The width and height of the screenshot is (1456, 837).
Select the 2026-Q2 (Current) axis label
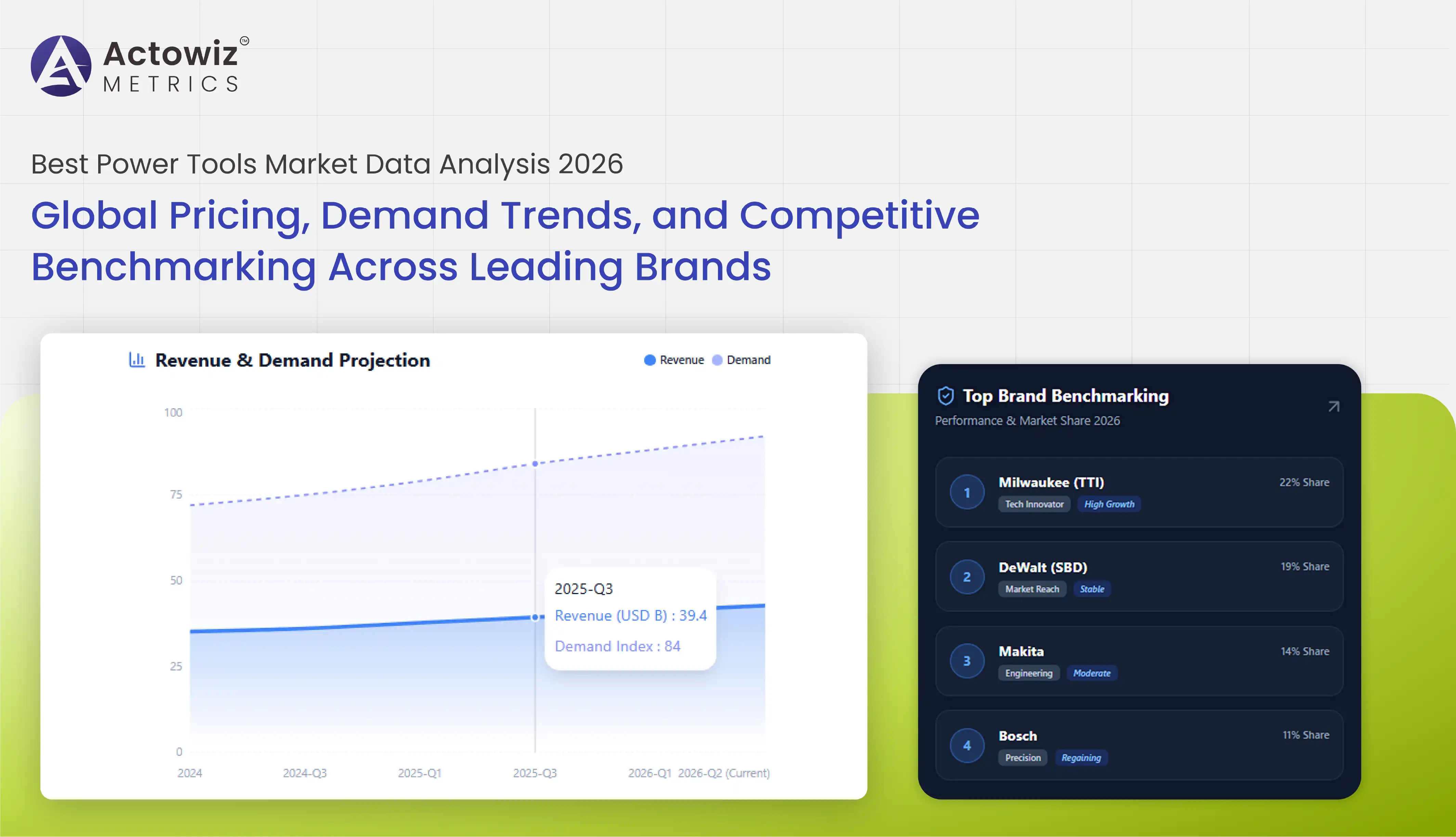tap(724, 773)
